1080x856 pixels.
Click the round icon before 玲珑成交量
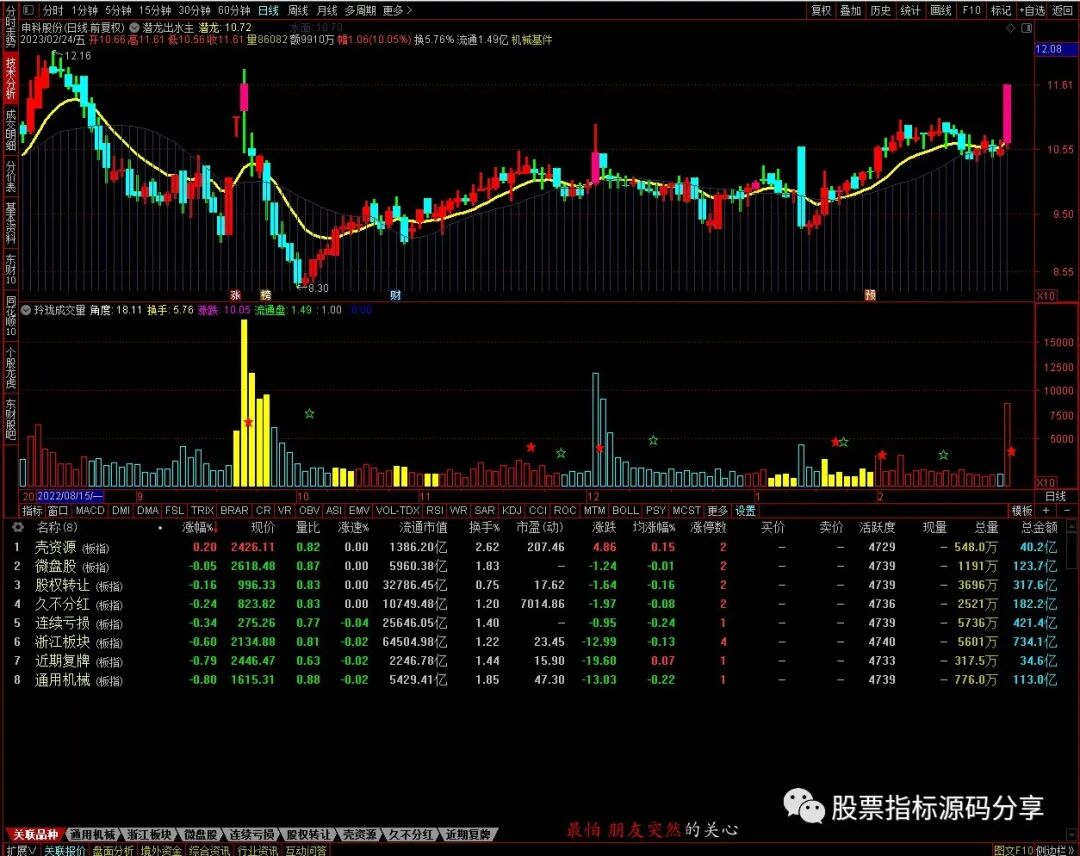26,310
